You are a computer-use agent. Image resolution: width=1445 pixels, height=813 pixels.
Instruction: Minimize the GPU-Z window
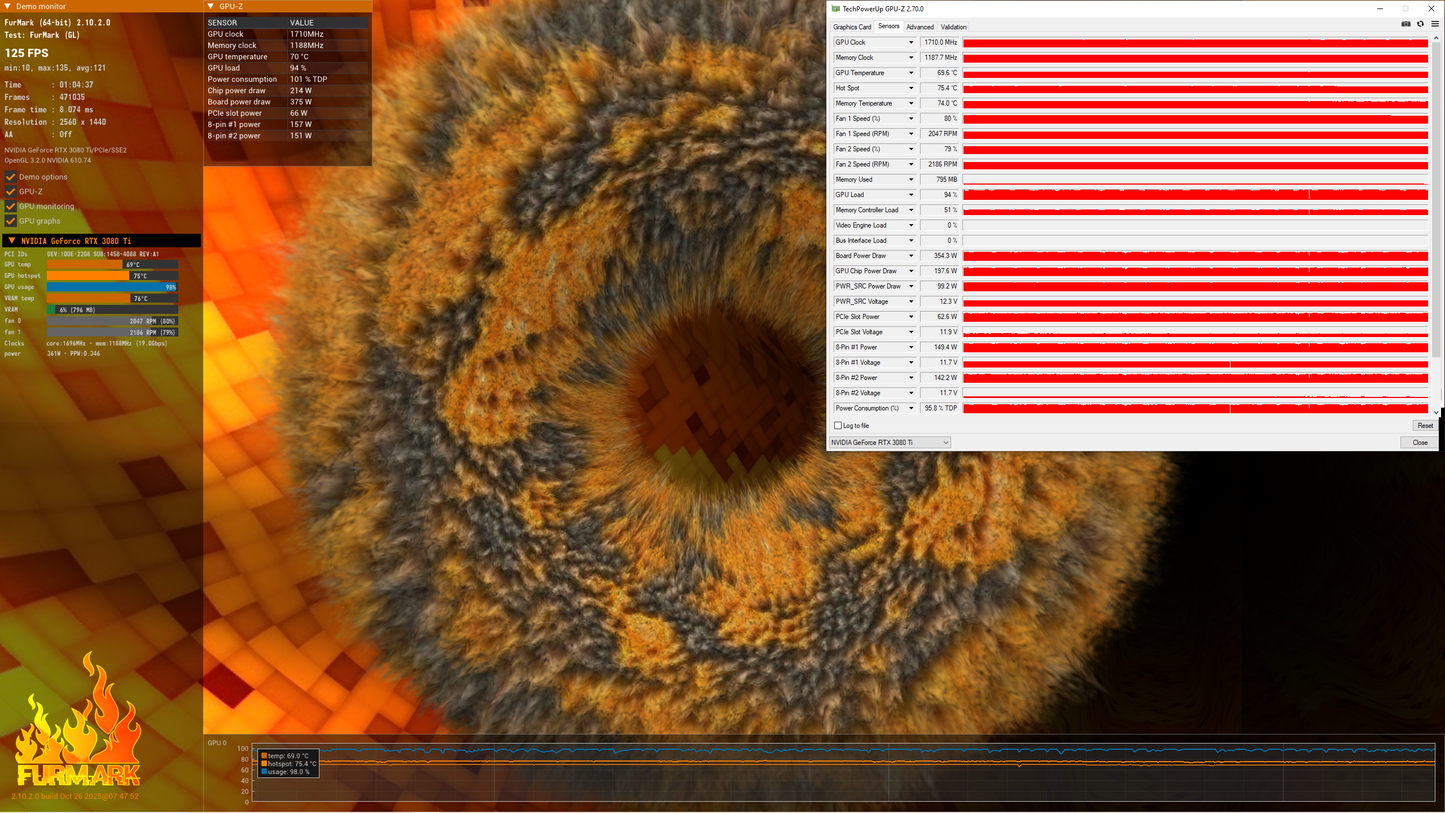1381,8
